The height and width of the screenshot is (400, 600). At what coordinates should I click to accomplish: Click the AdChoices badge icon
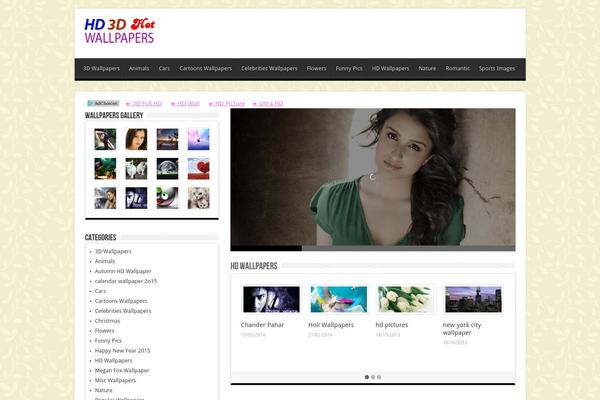click(103, 103)
